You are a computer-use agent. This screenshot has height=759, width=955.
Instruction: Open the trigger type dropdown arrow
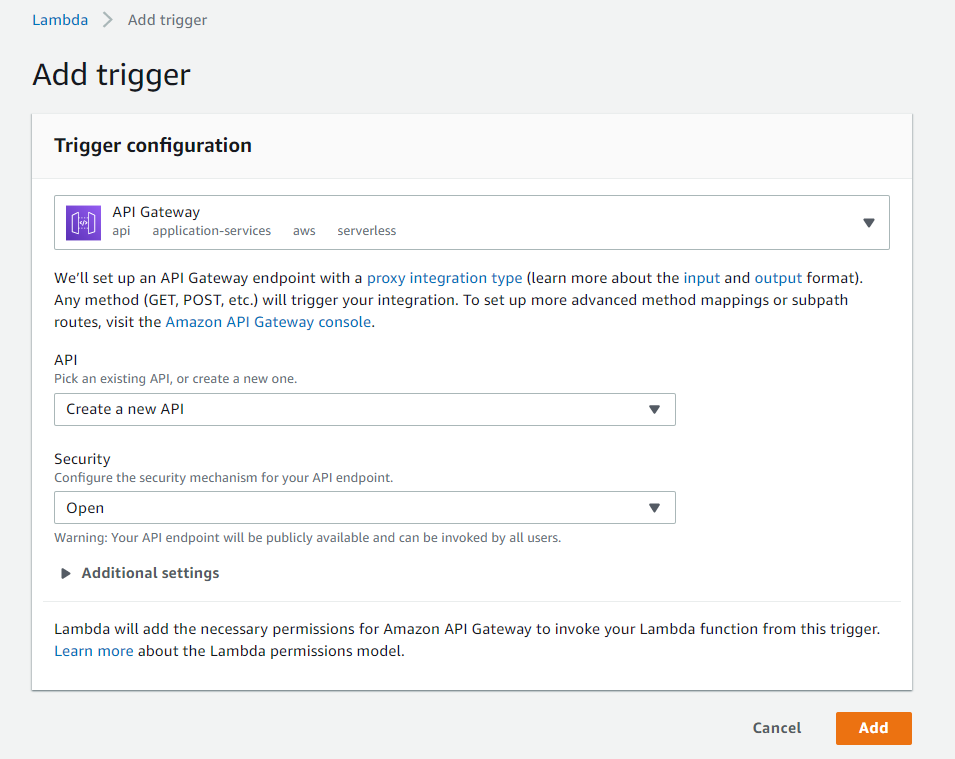869,223
